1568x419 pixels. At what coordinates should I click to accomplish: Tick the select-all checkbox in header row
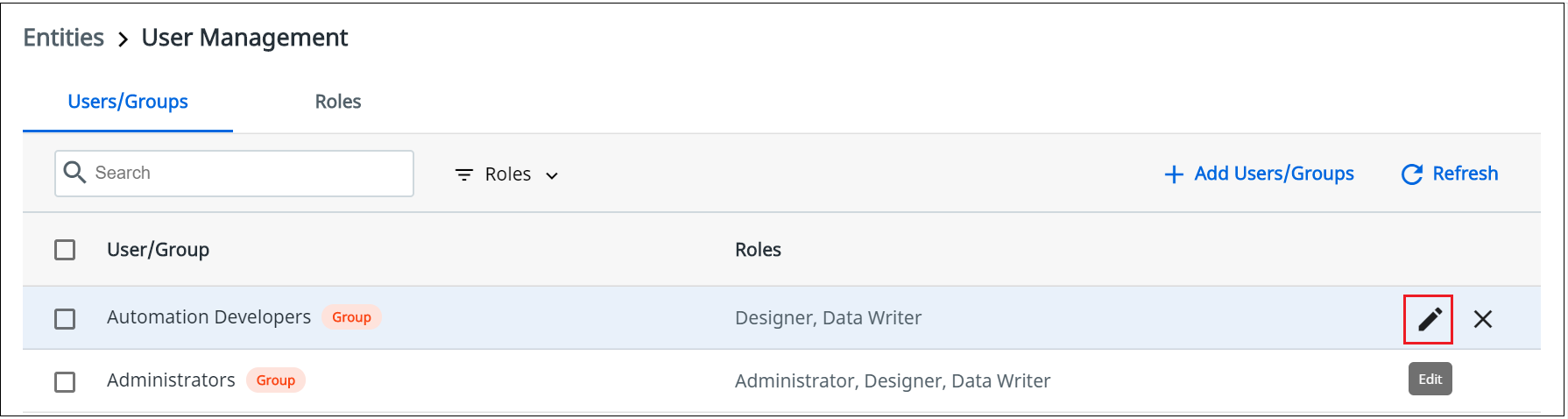tap(65, 250)
